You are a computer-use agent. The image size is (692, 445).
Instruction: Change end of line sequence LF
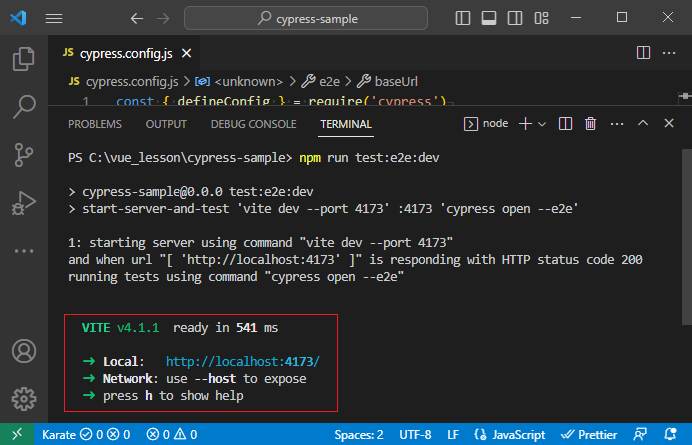[453, 435]
